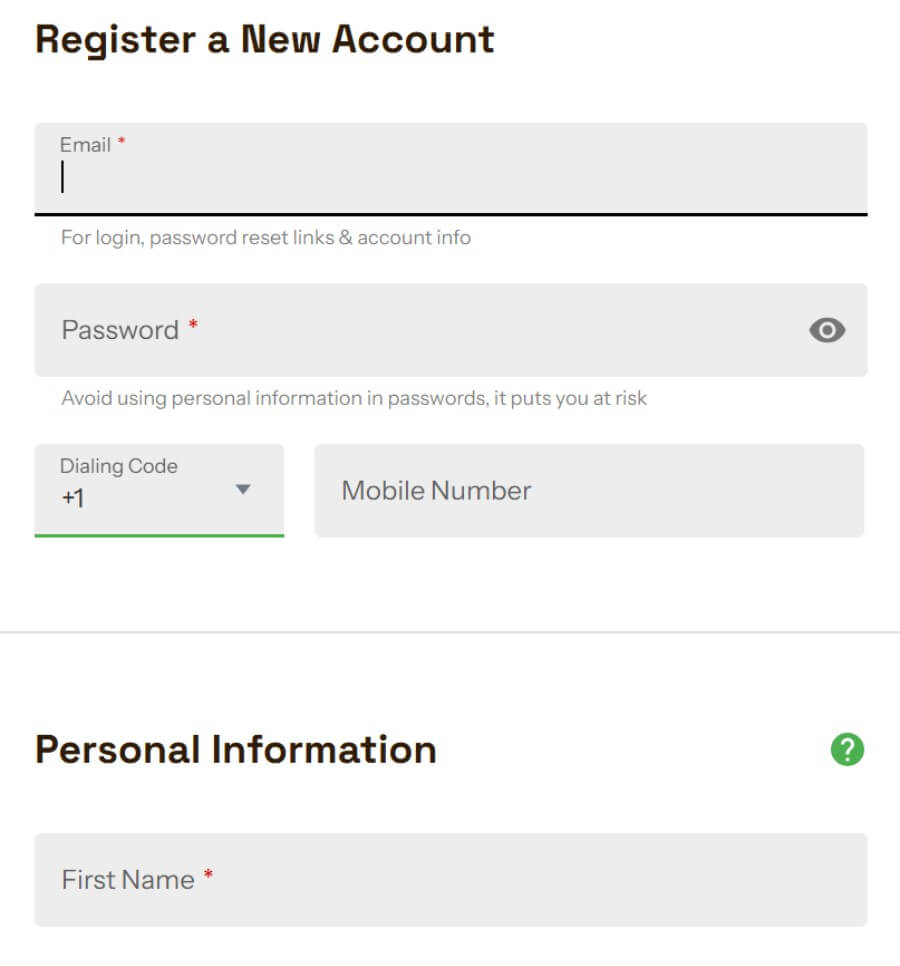Click the horizontal section divider line
Image resolution: width=900 pixels, height=966 pixels.
[450, 632]
